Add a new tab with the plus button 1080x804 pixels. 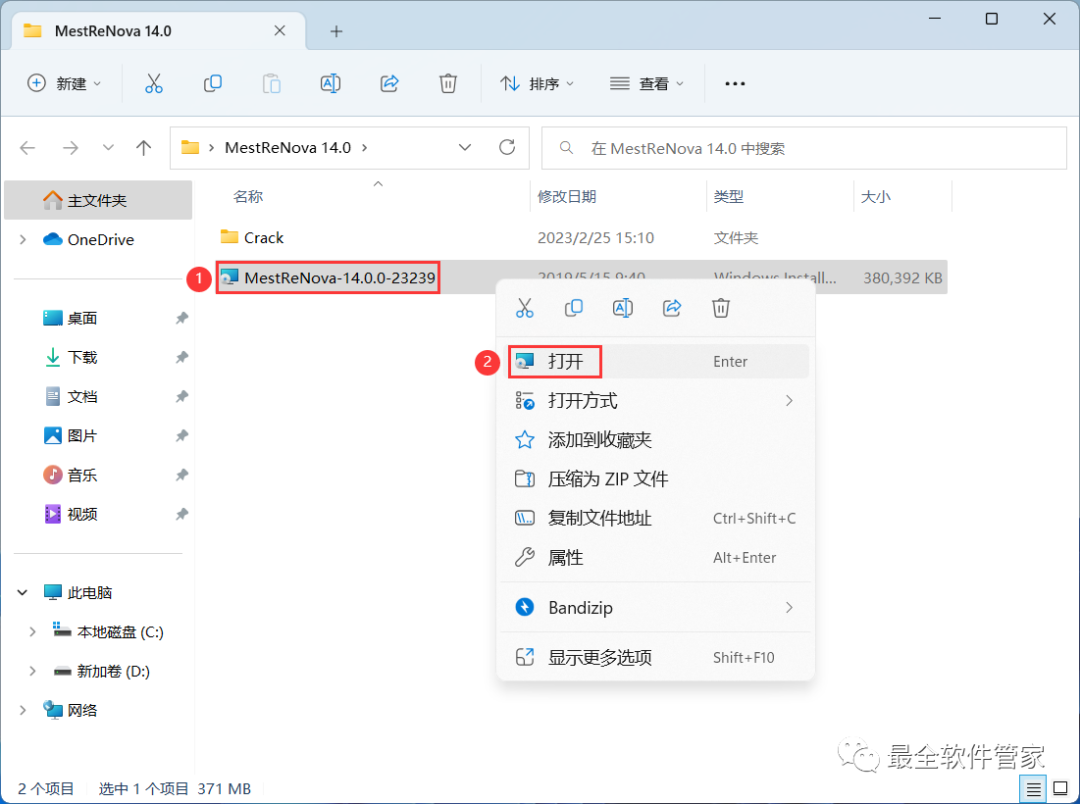(x=336, y=31)
